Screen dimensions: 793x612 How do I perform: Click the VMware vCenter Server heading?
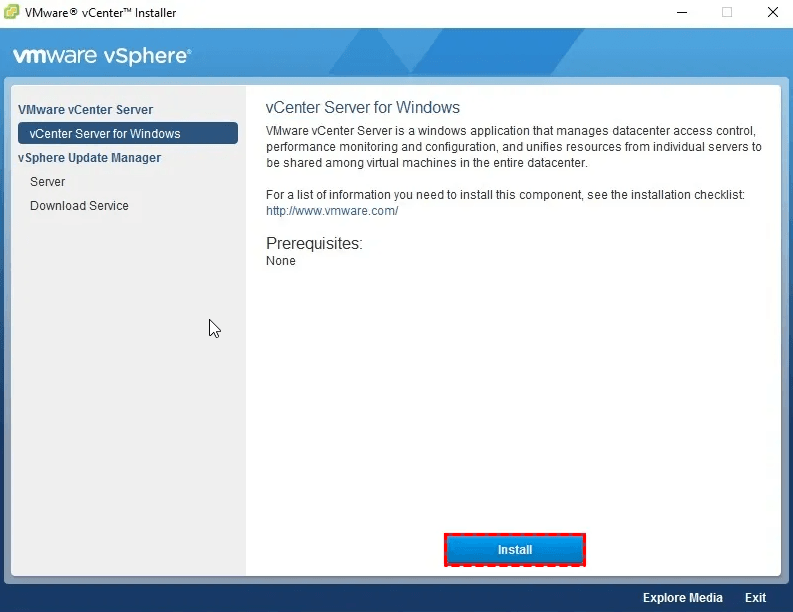coord(85,110)
